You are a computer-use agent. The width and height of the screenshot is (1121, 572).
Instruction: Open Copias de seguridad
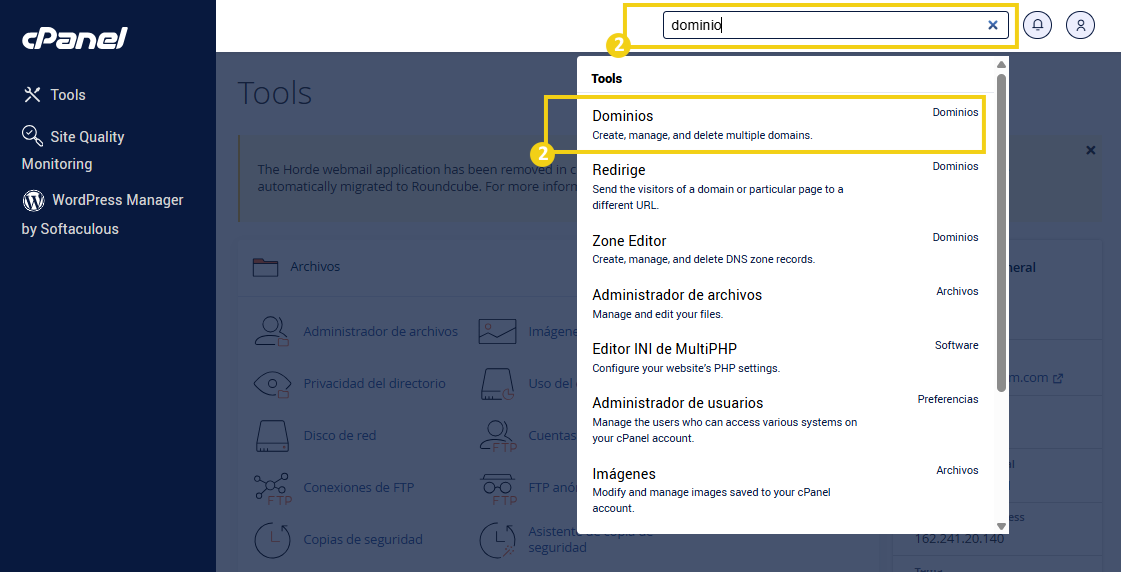(363, 539)
